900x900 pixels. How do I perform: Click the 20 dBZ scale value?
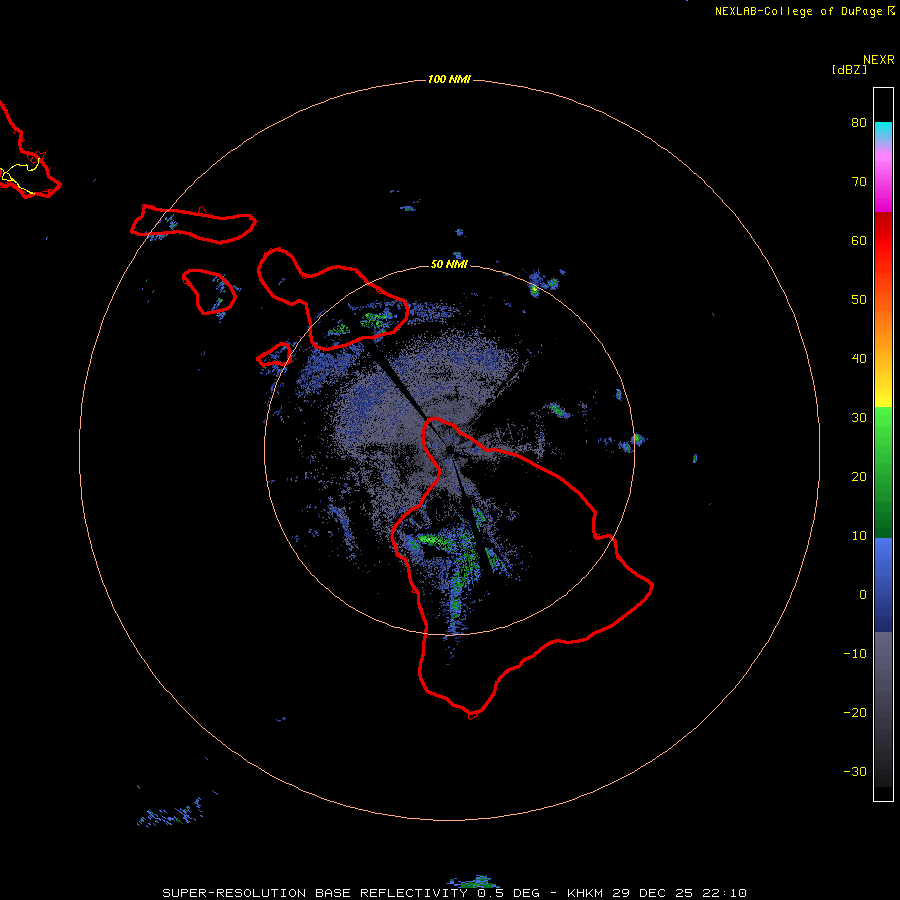pyautogui.click(x=859, y=477)
